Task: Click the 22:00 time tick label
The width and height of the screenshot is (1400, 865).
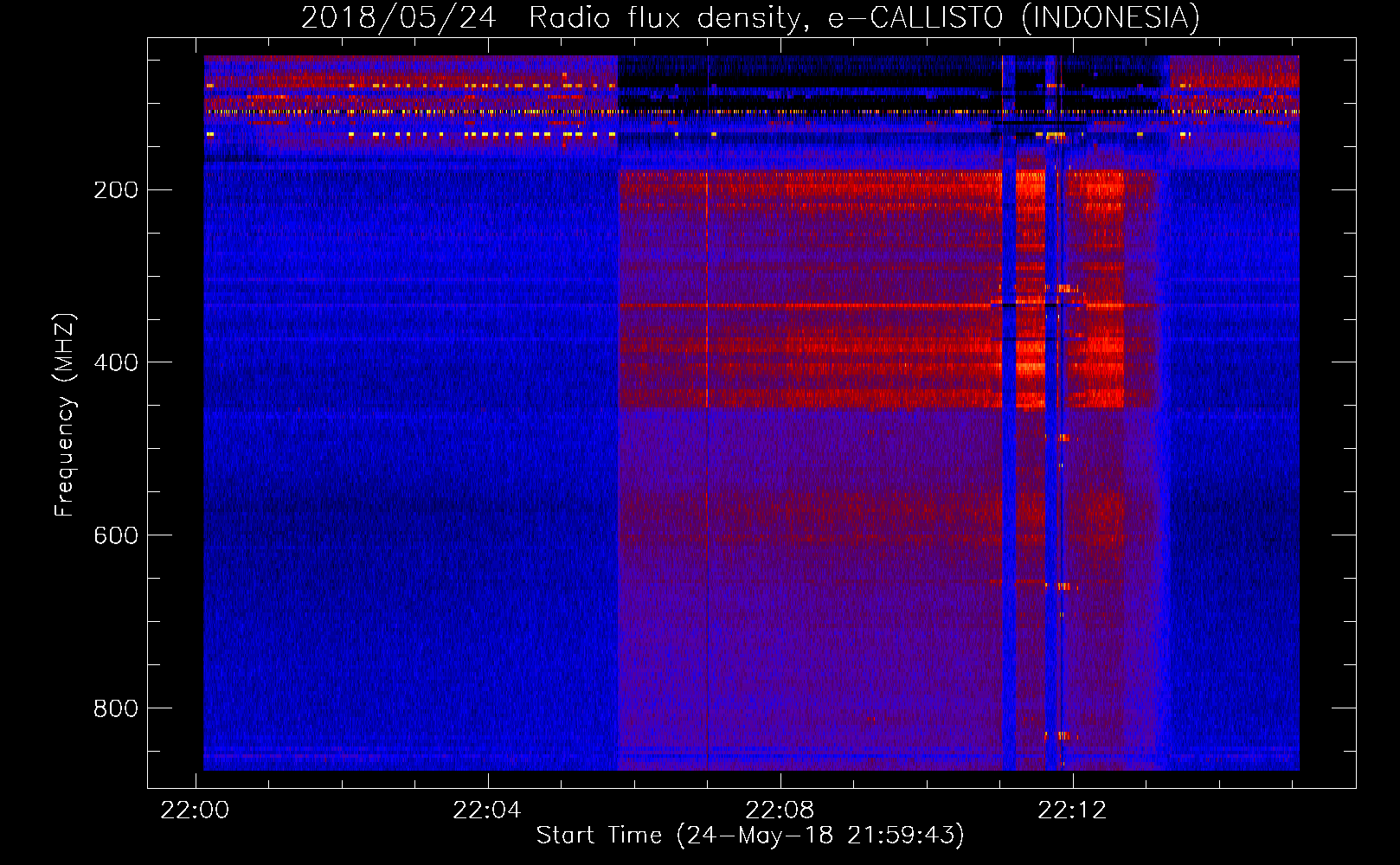Action: coord(195,811)
